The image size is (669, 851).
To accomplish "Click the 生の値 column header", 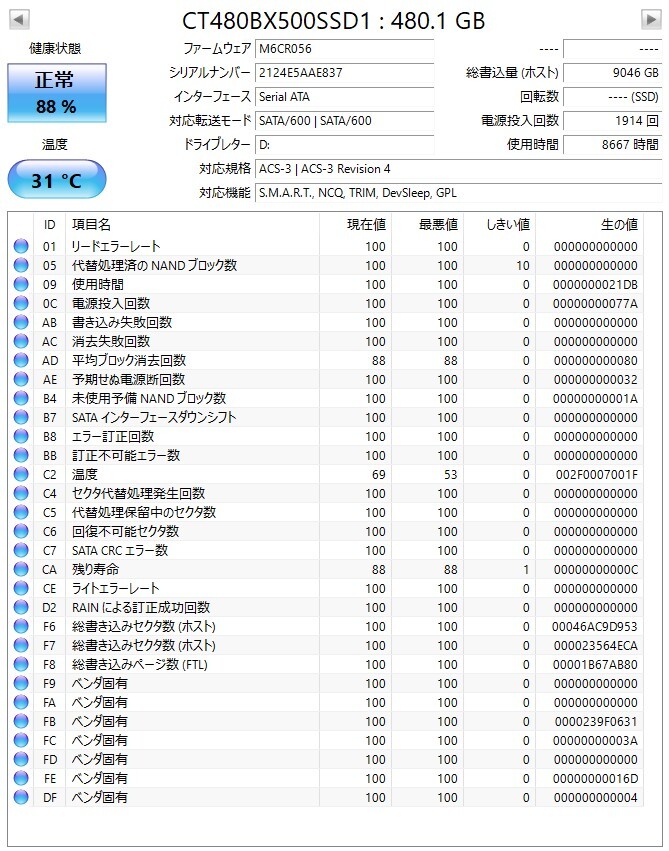I will pyautogui.click(x=589, y=225).
